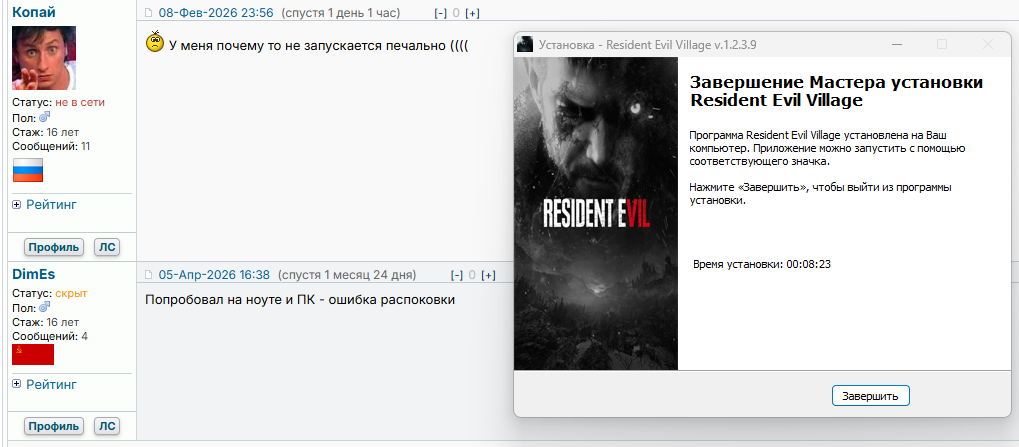
Task: Close the Resident Evil Village installer
Action: pyautogui.click(x=988, y=45)
